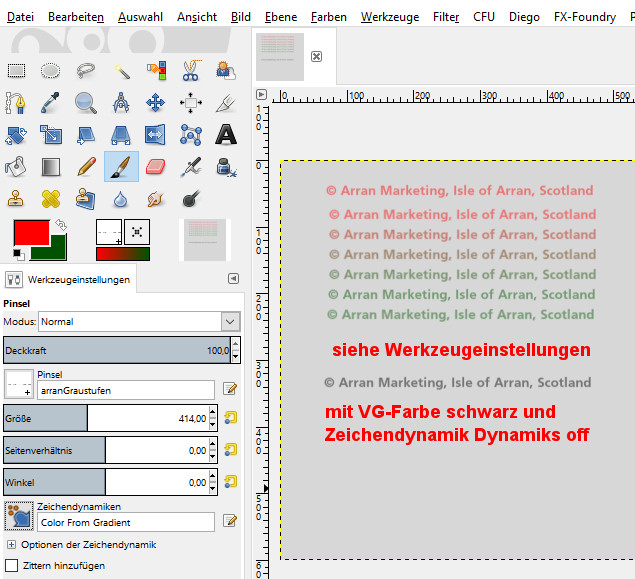The height and width of the screenshot is (579, 635).
Task: Select the Flip tool
Action: [x=156, y=135]
